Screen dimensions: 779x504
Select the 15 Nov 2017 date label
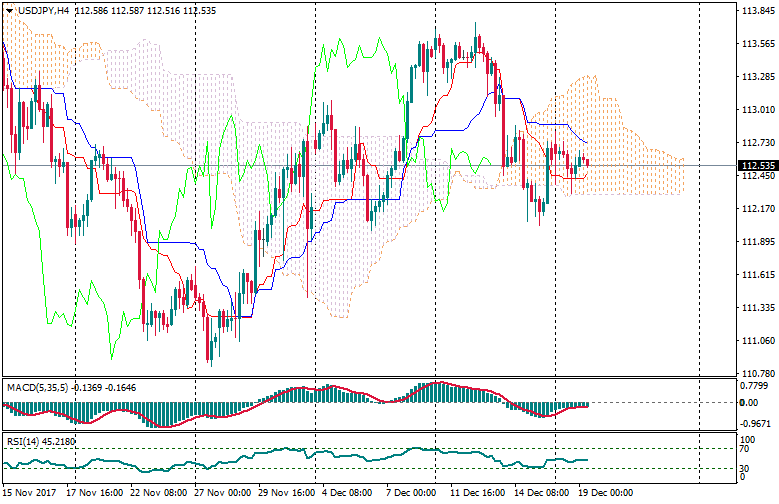tap(30, 494)
